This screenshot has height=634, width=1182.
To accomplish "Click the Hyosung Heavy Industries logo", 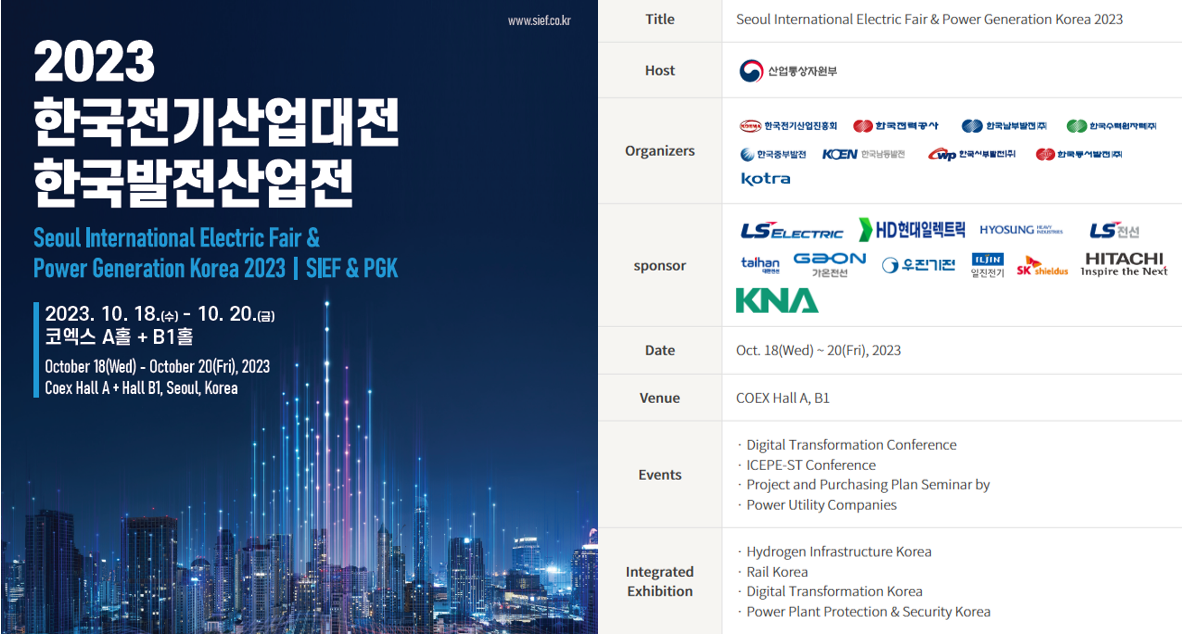I will tap(1021, 230).
